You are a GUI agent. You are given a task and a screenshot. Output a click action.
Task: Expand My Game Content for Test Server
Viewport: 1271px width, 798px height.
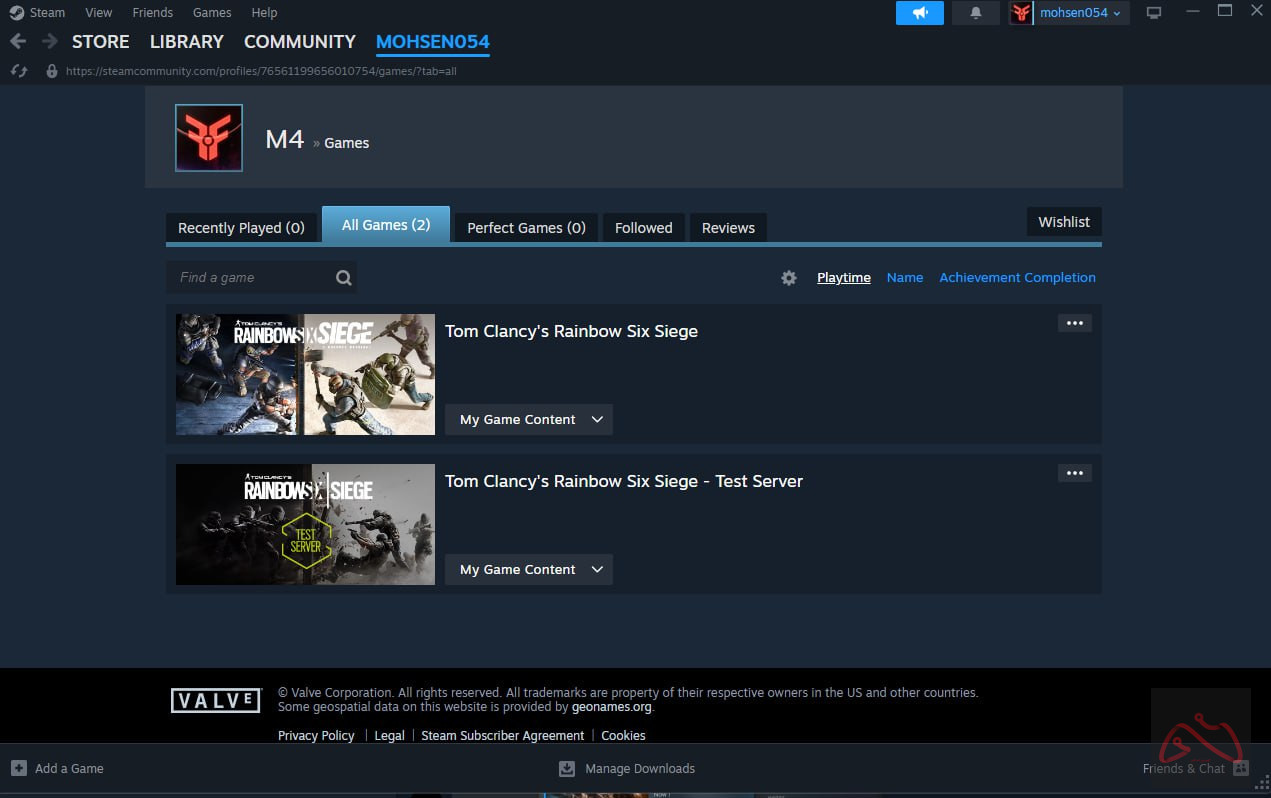point(528,569)
